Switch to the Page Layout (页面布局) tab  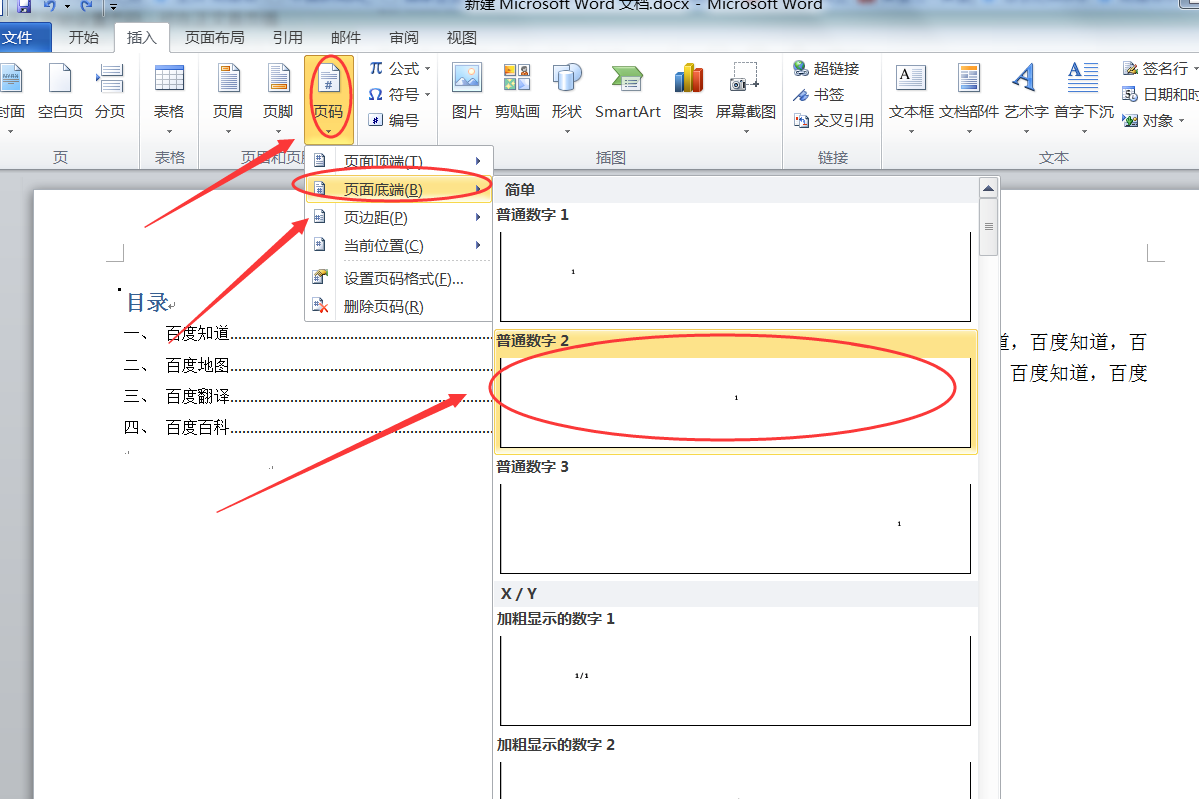pyautogui.click(x=215, y=37)
